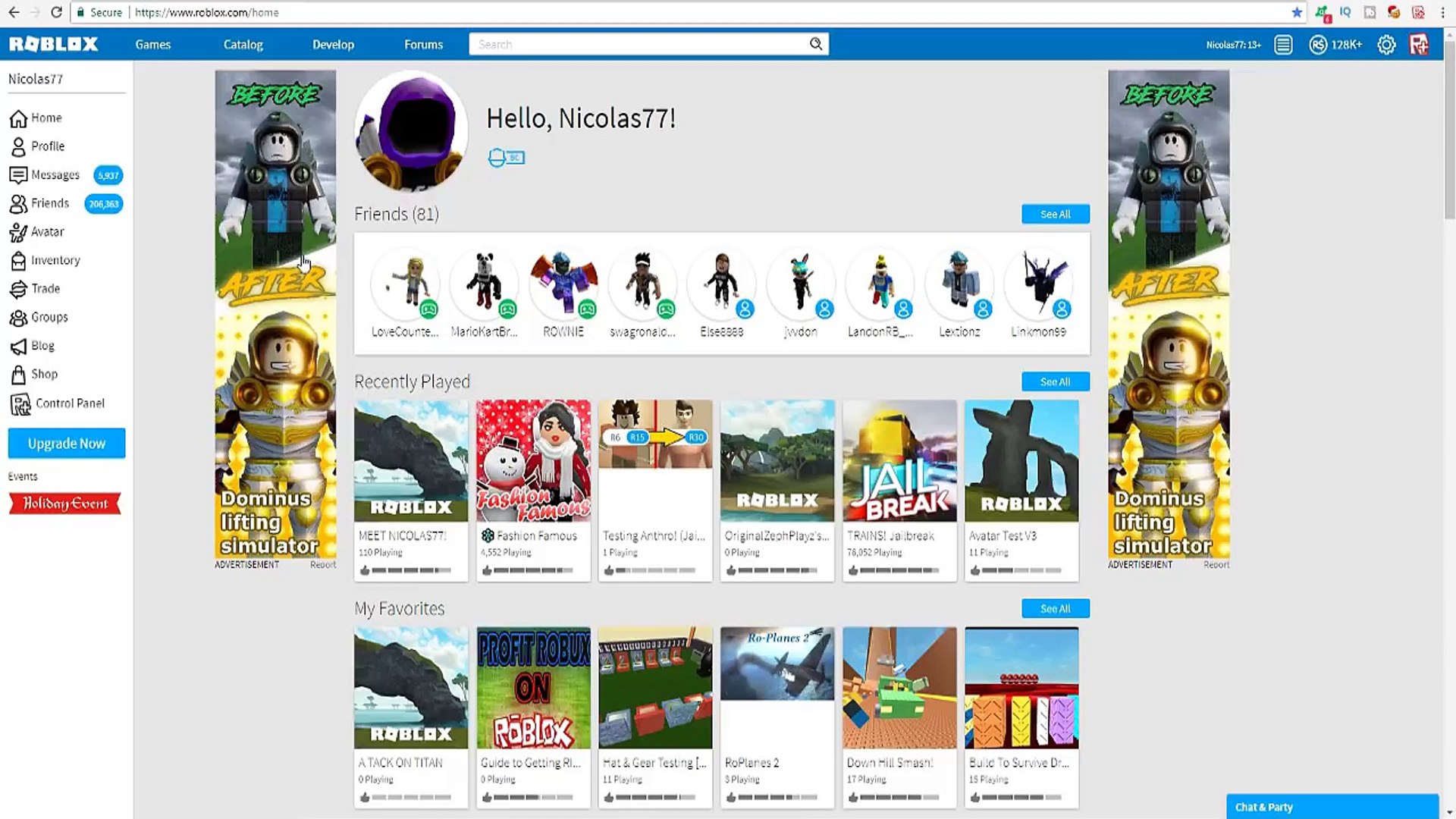Screen dimensions: 1456x819
Task: Open Inventory in the sidebar
Action: pos(55,260)
